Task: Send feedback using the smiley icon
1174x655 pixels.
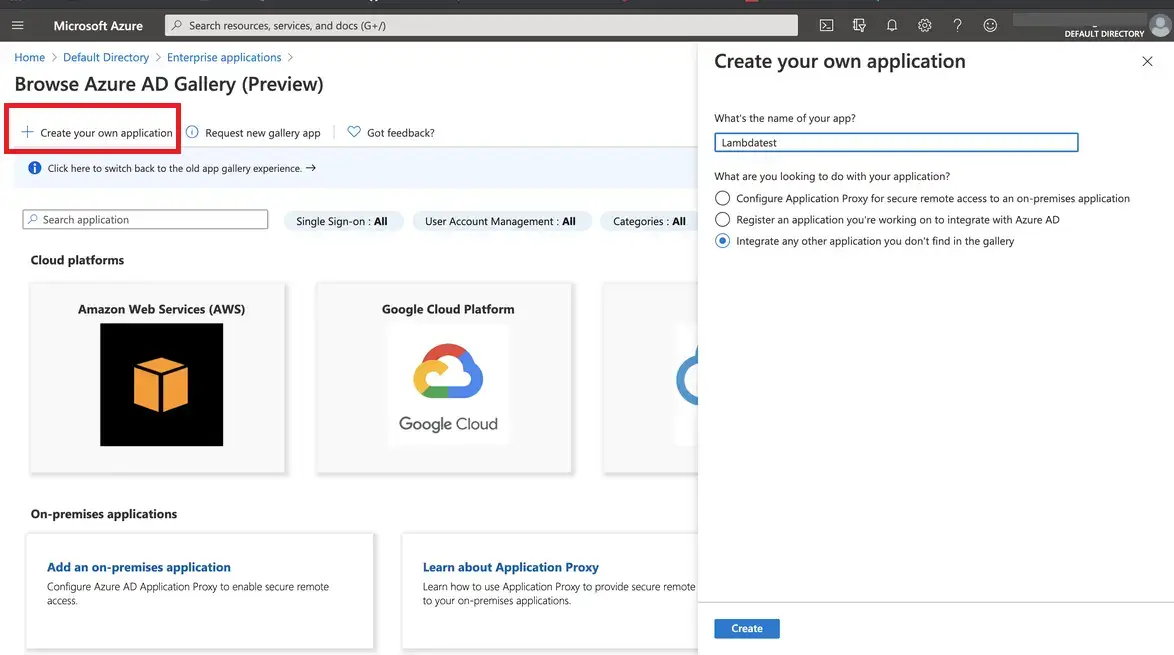Action: tap(990, 24)
